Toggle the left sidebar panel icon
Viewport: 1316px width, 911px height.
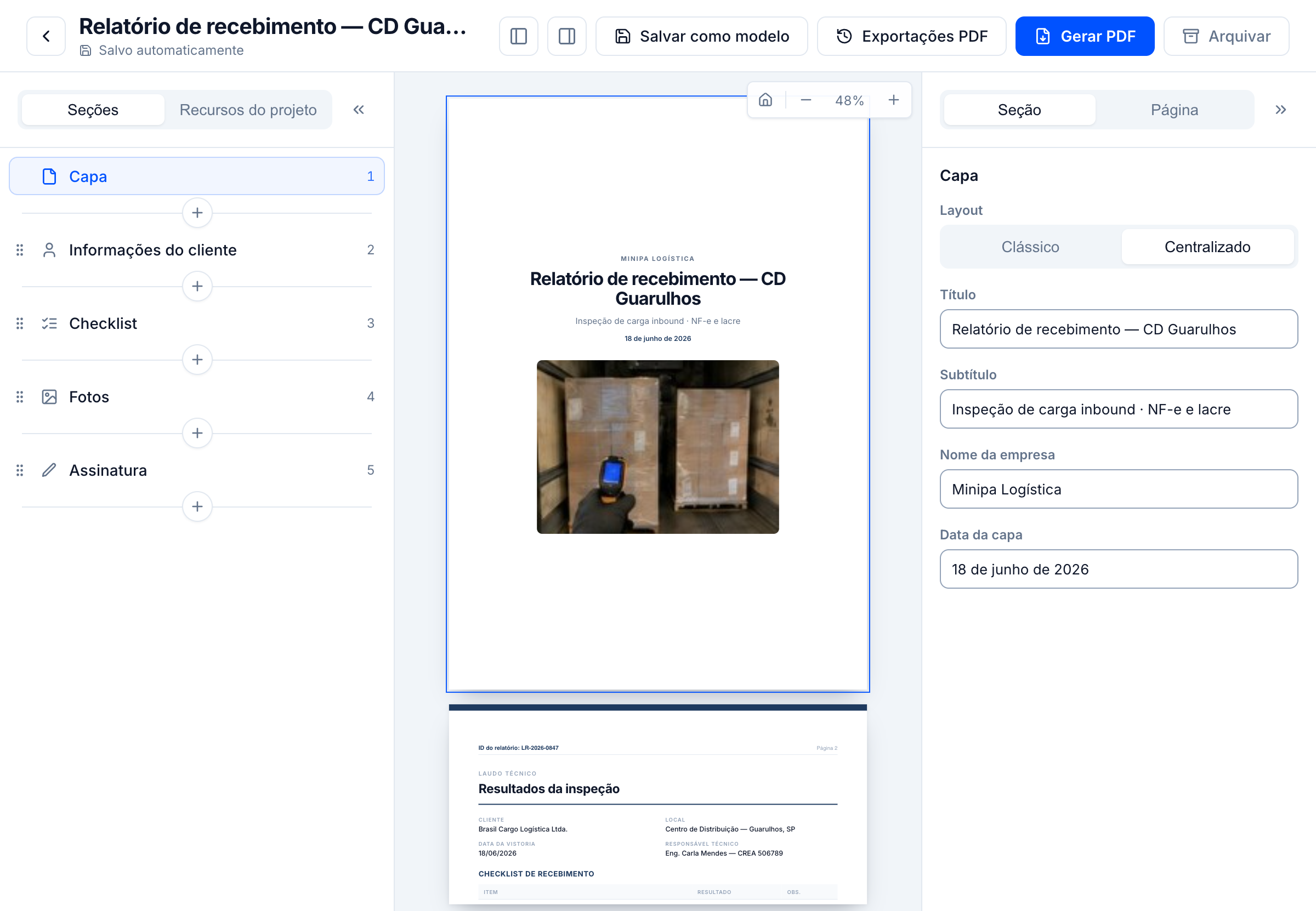tap(518, 36)
